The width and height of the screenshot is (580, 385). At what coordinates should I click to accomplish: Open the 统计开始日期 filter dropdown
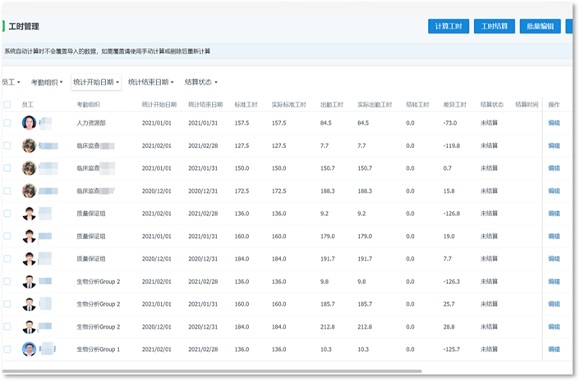[x=96, y=82]
